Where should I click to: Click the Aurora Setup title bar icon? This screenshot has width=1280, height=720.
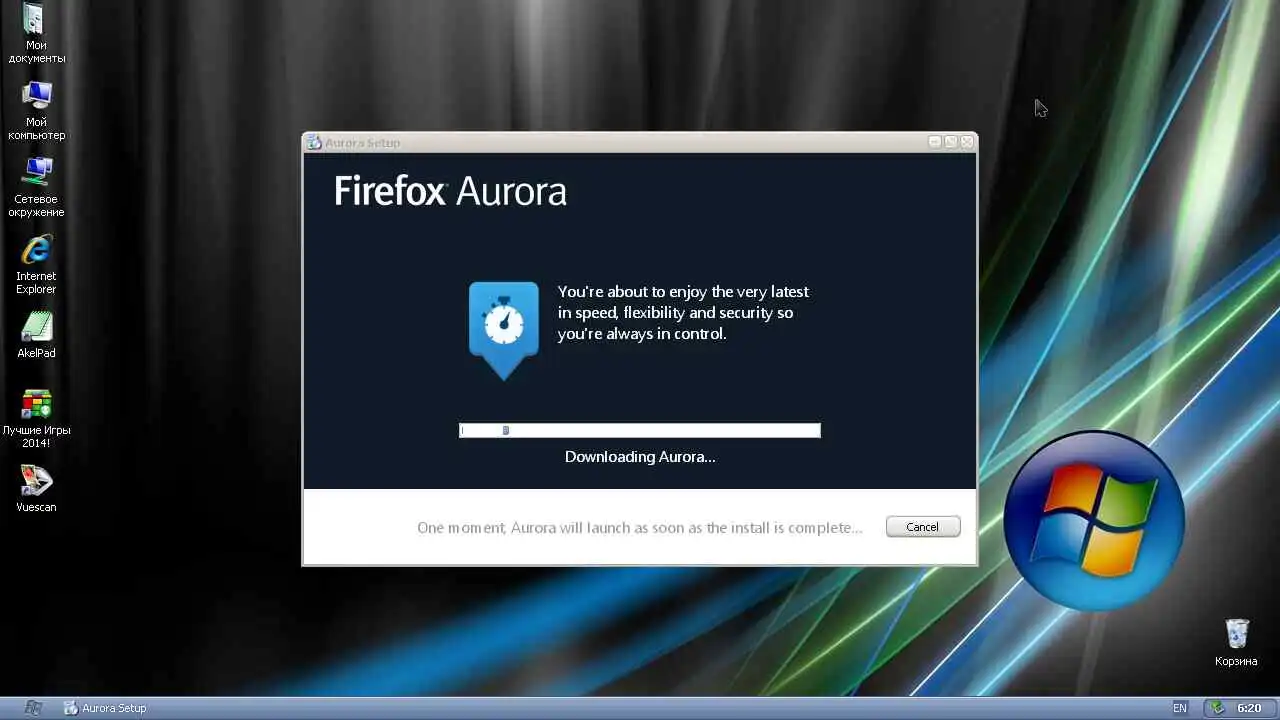coord(314,142)
